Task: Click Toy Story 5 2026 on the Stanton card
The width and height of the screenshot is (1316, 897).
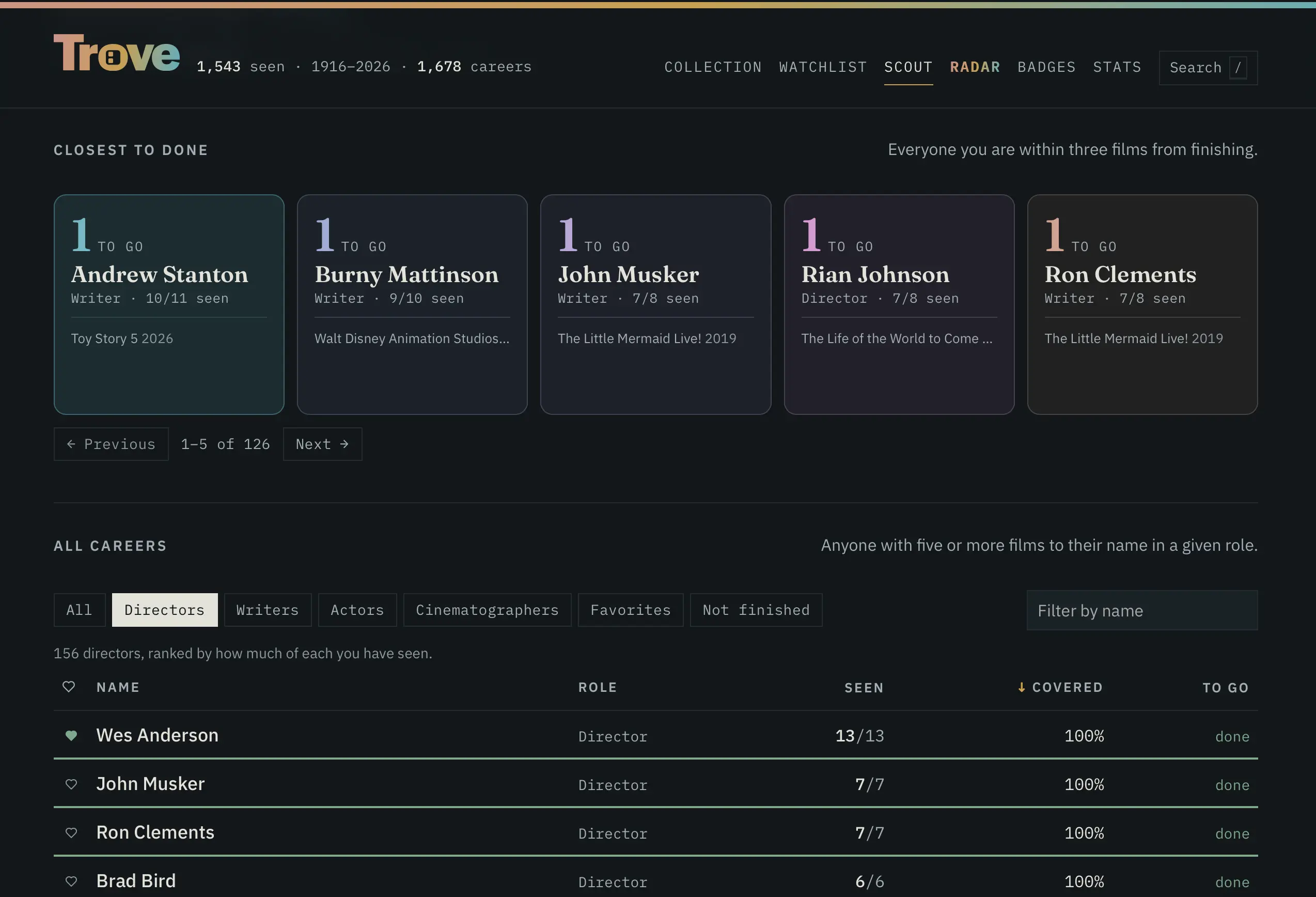Action: [x=122, y=338]
